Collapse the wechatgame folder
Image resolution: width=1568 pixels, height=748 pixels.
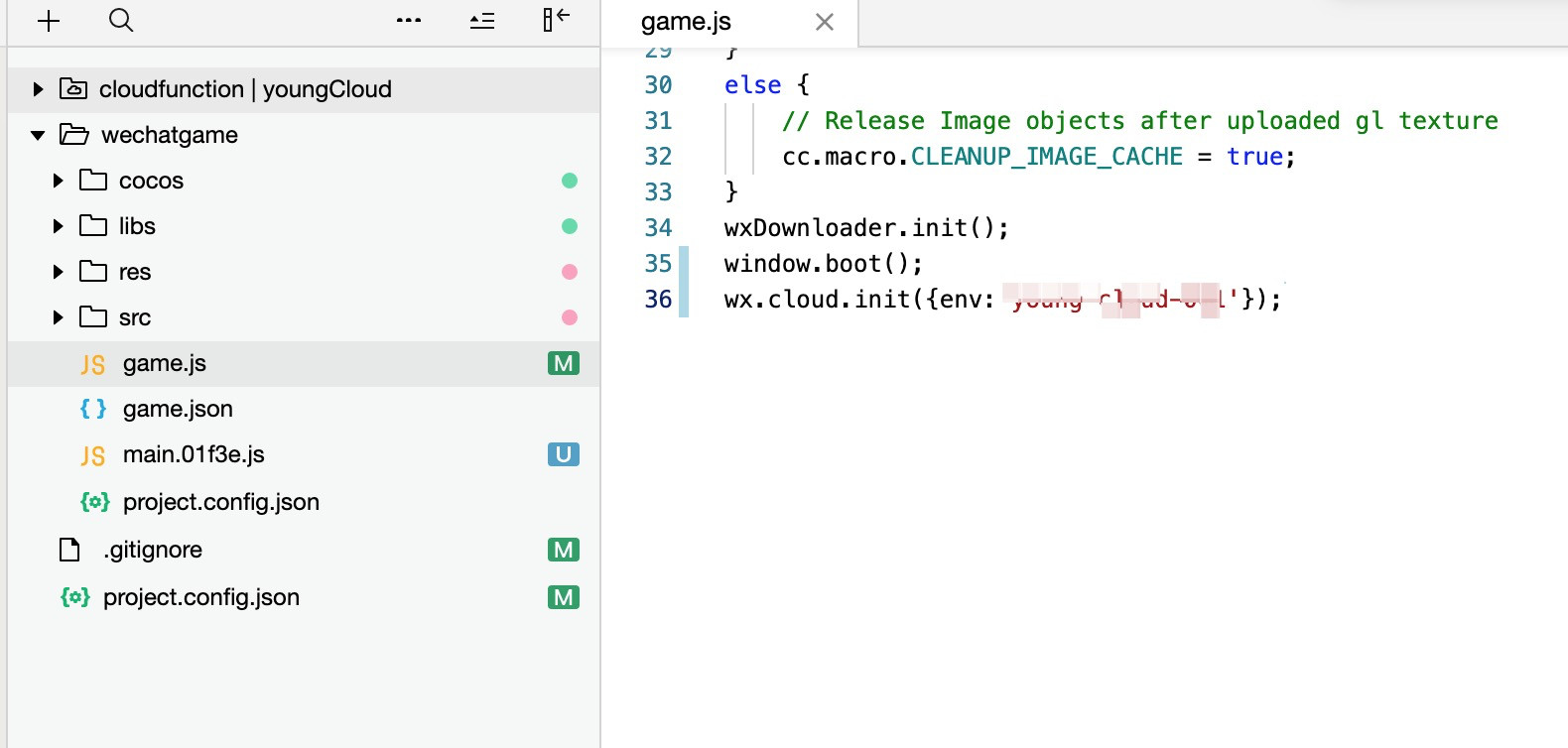click(x=38, y=135)
